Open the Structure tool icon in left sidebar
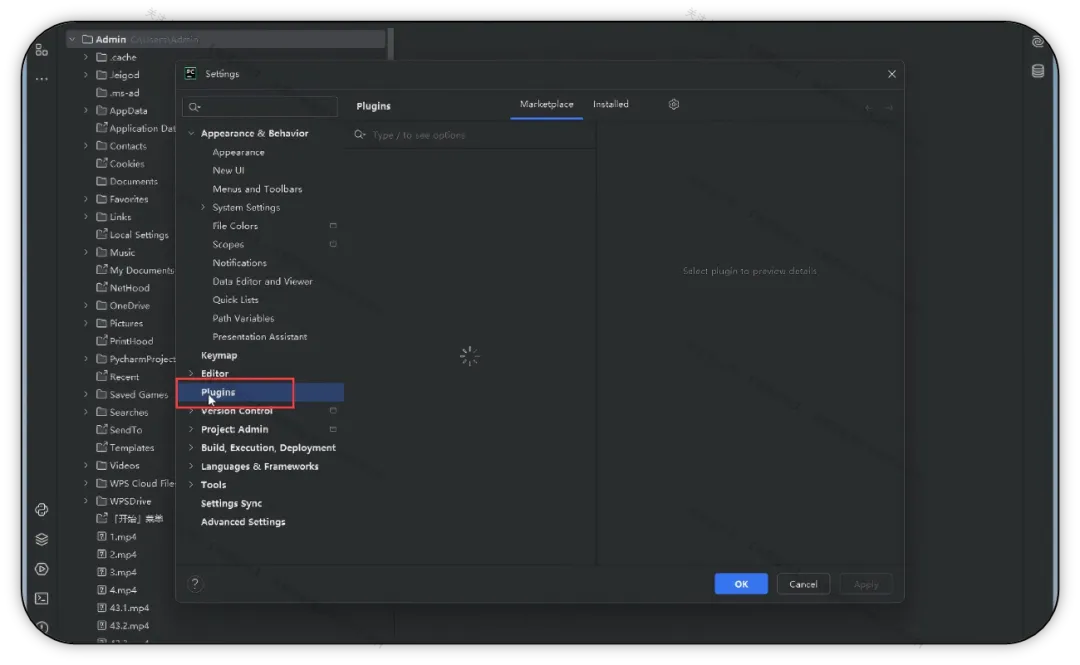The image size is (1080, 665). 42,50
